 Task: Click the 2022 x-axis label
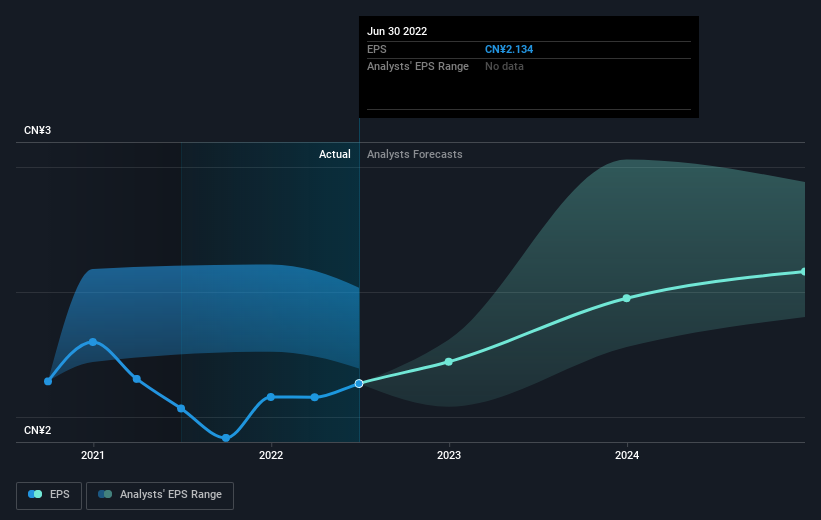(271, 455)
